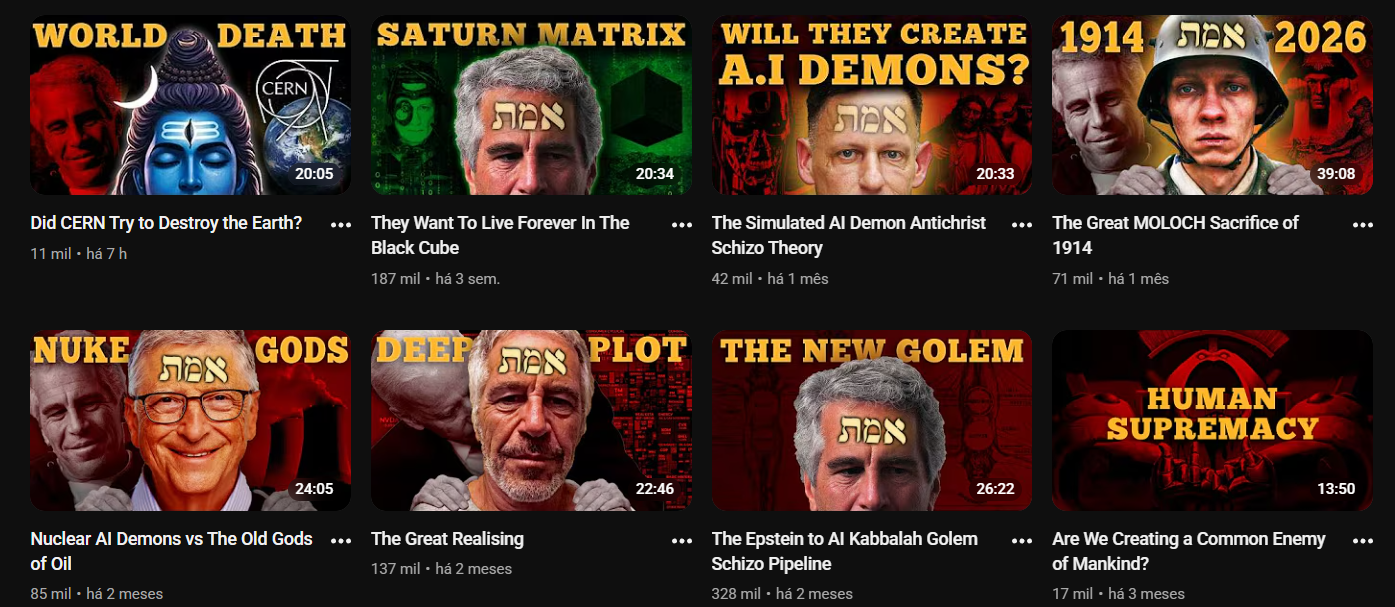Viewport: 1395px width, 607px height.
Task: Click the 22:46 duration badge on 'Deep Plot' thumbnail
Action: [654, 489]
